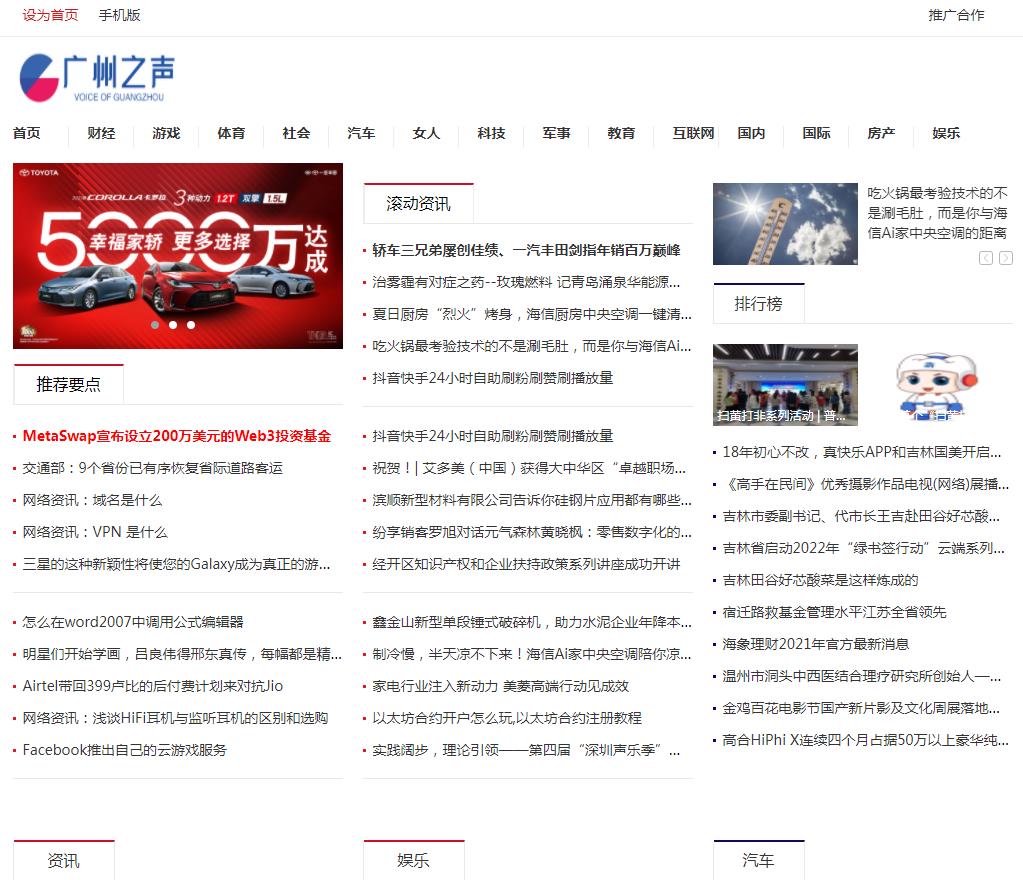
Task: Open 18年初心不改，真快乐APP article
Action: [862, 451]
